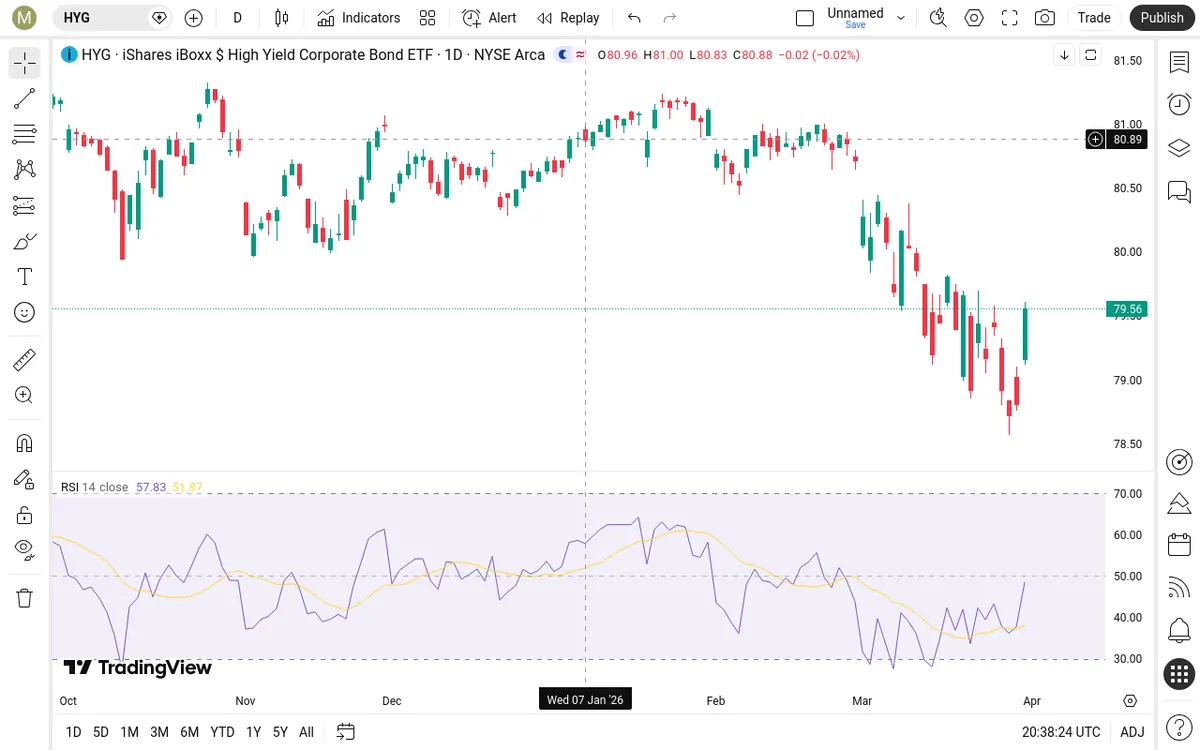Open the 20:38:24 UTC timezone menu

click(1061, 732)
